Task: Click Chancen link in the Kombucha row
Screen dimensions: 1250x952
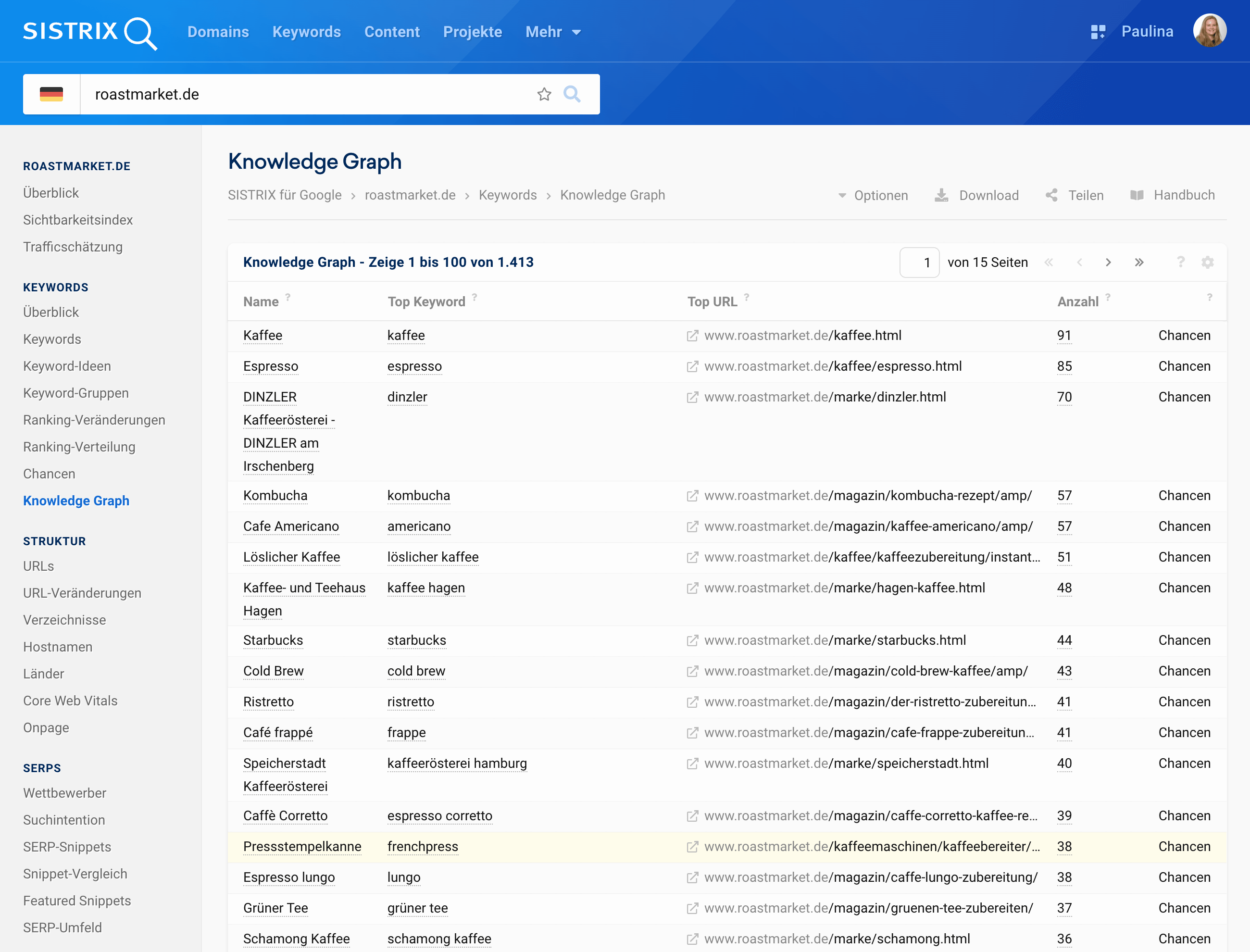Action: [x=1184, y=495]
